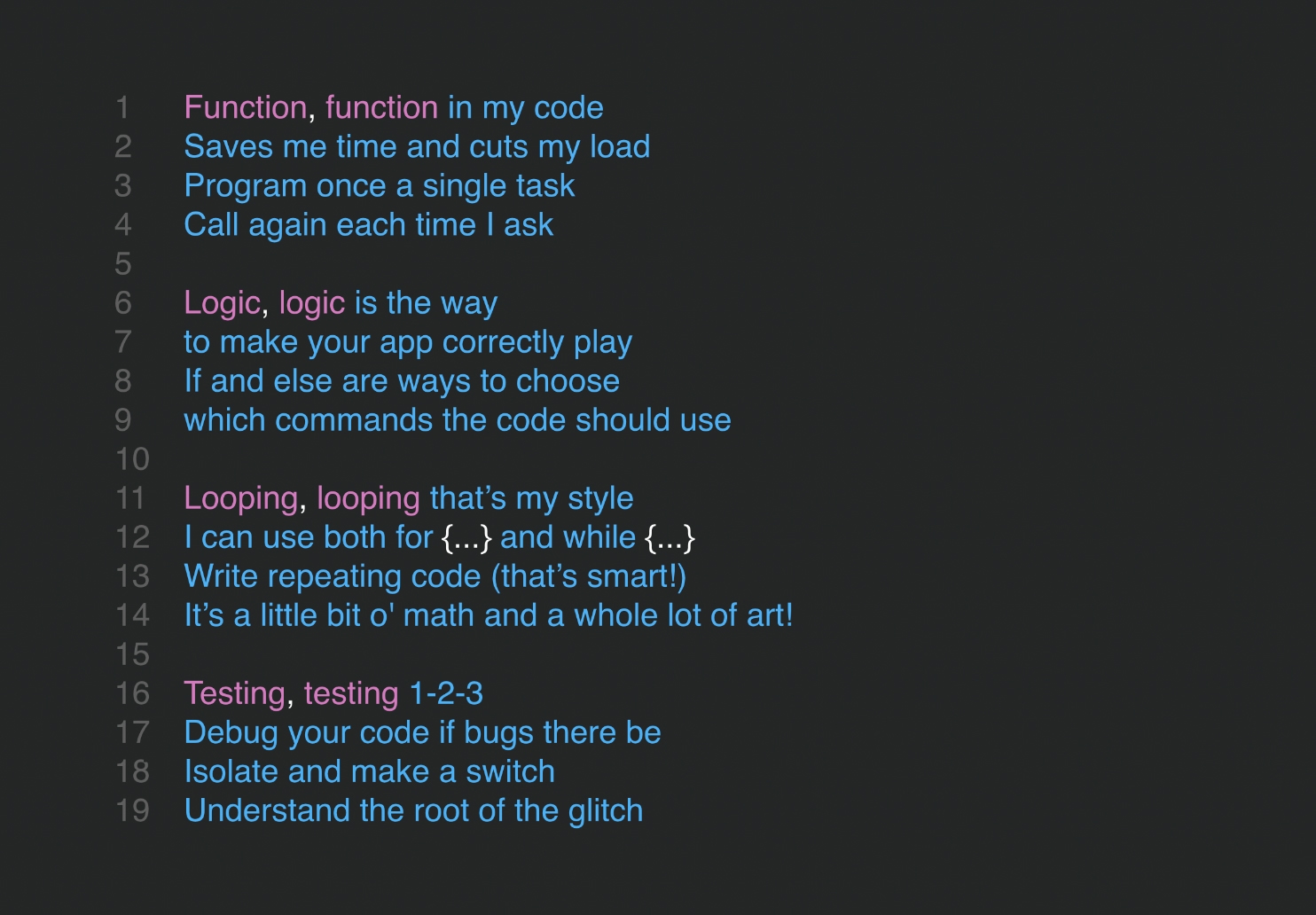Click the blue "1-2-3" text on line 16
Viewport: 1316px width, 915px height.
point(446,693)
